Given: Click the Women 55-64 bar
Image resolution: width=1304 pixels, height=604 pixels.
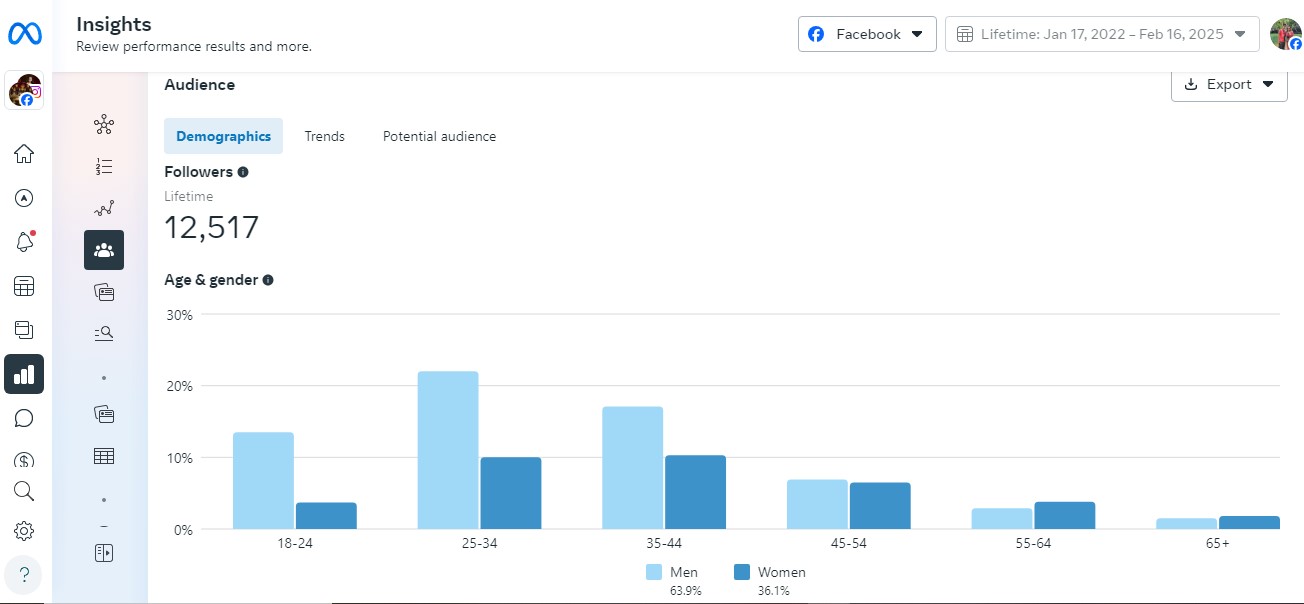Looking at the screenshot, I should click(1065, 515).
